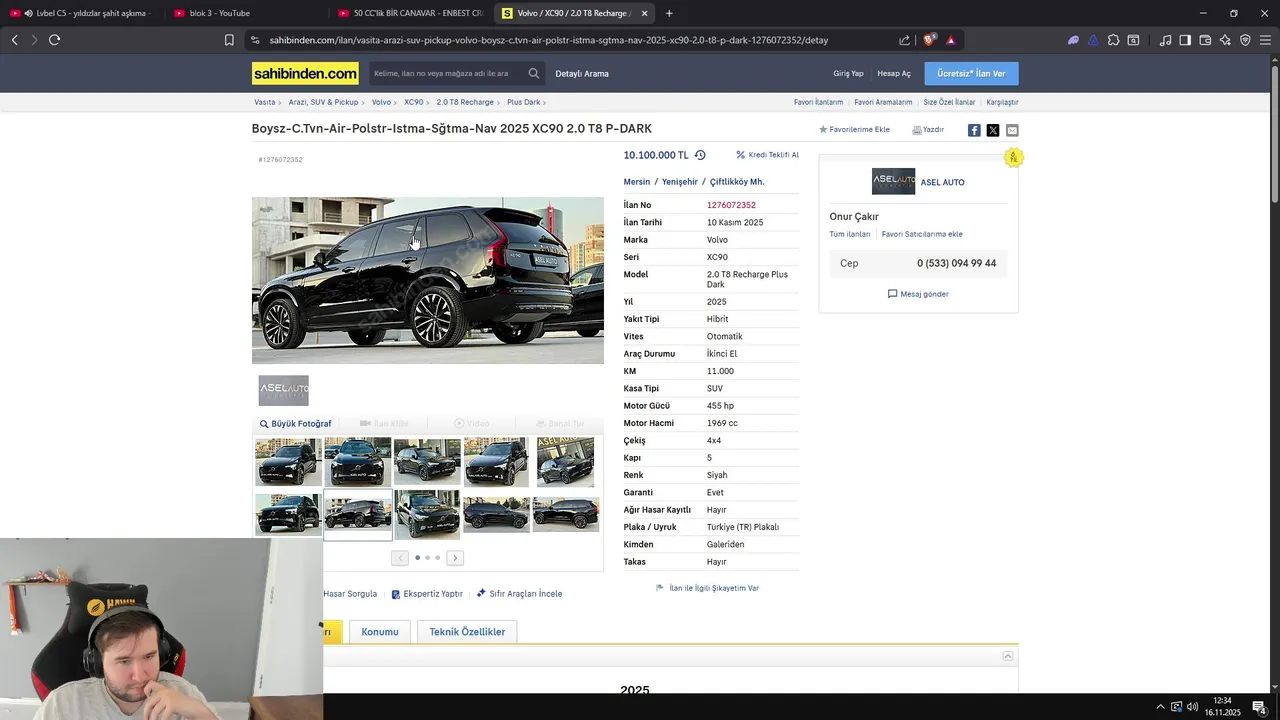Collapse the section with the up-chevron toggle
Viewport: 1280px width, 720px height.
click(1008, 656)
